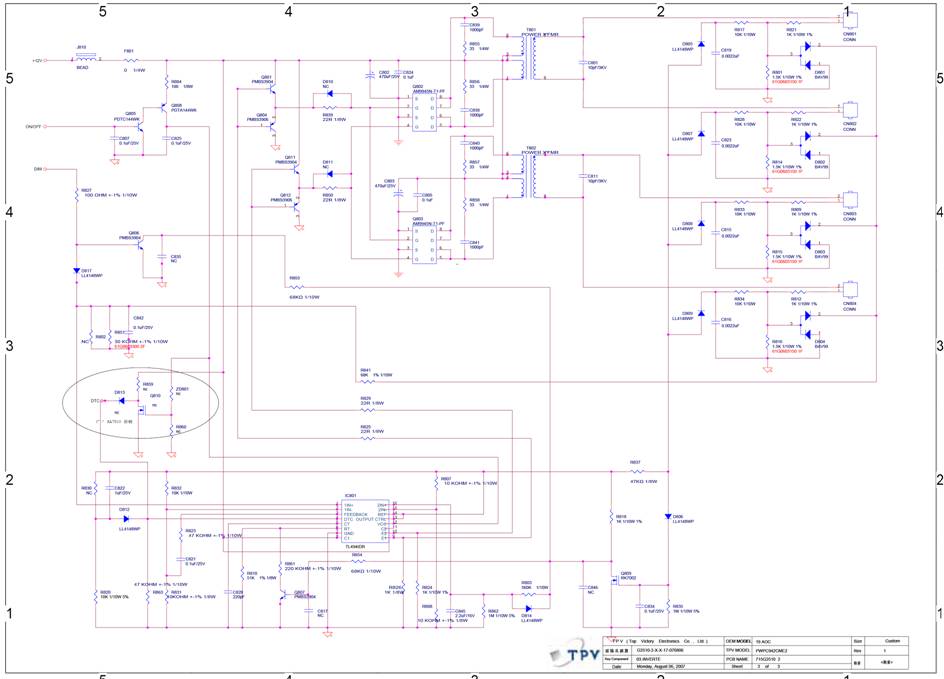Select the J810 BEAD inductor symbol
The image size is (944, 679).
(85, 58)
